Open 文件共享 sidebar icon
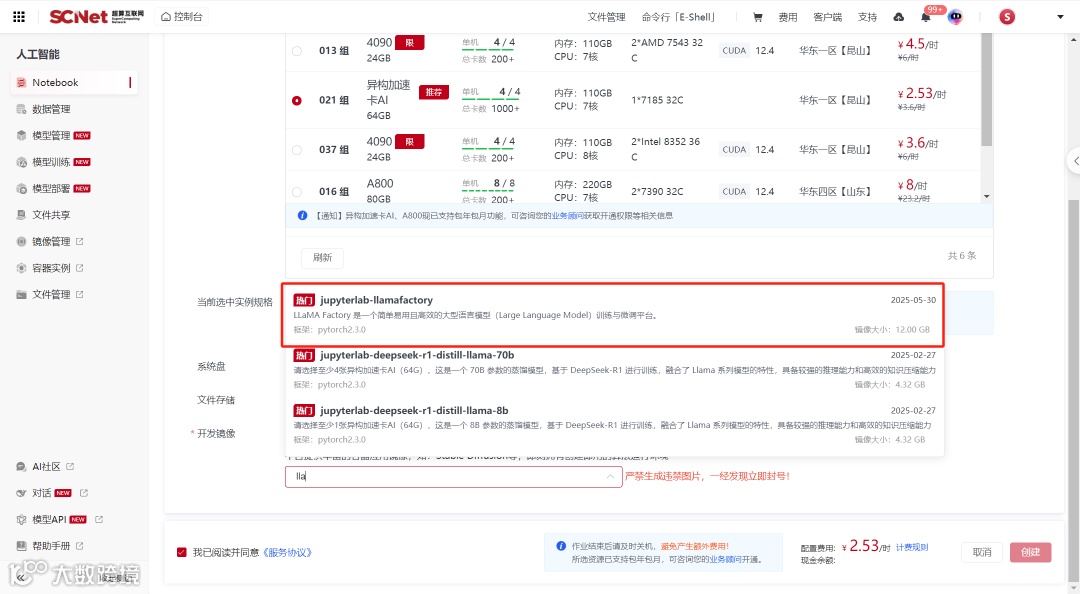The height and width of the screenshot is (594, 1080). 21,215
